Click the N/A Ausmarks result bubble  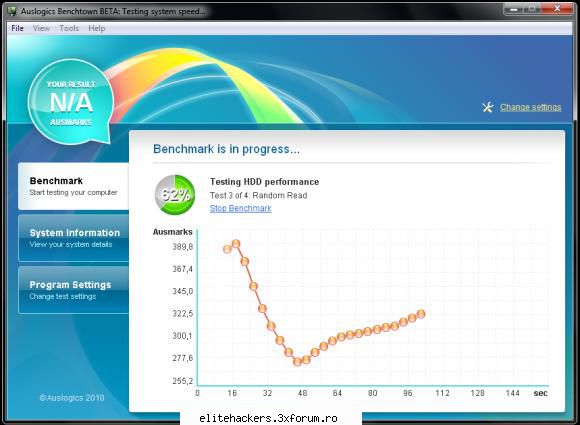[x=70, y=102]
